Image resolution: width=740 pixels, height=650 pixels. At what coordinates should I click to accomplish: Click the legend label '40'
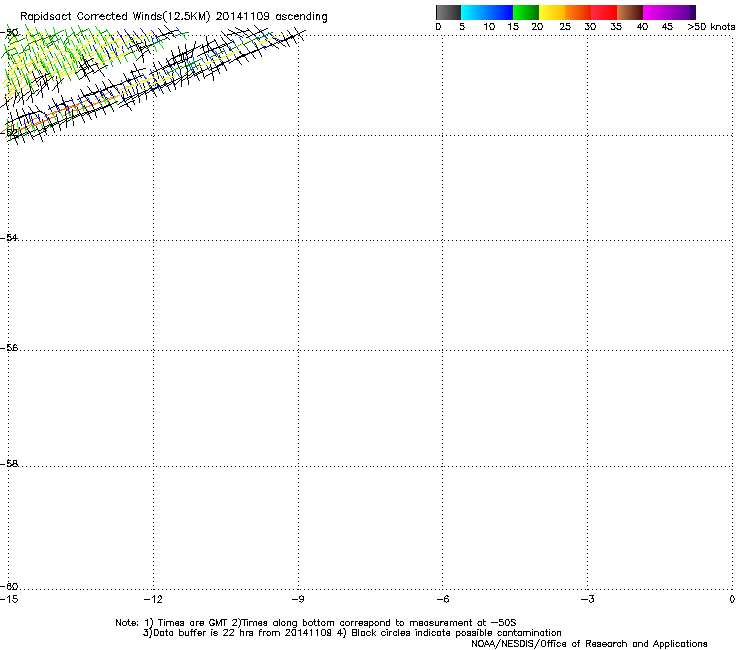[x=642, y=27]
